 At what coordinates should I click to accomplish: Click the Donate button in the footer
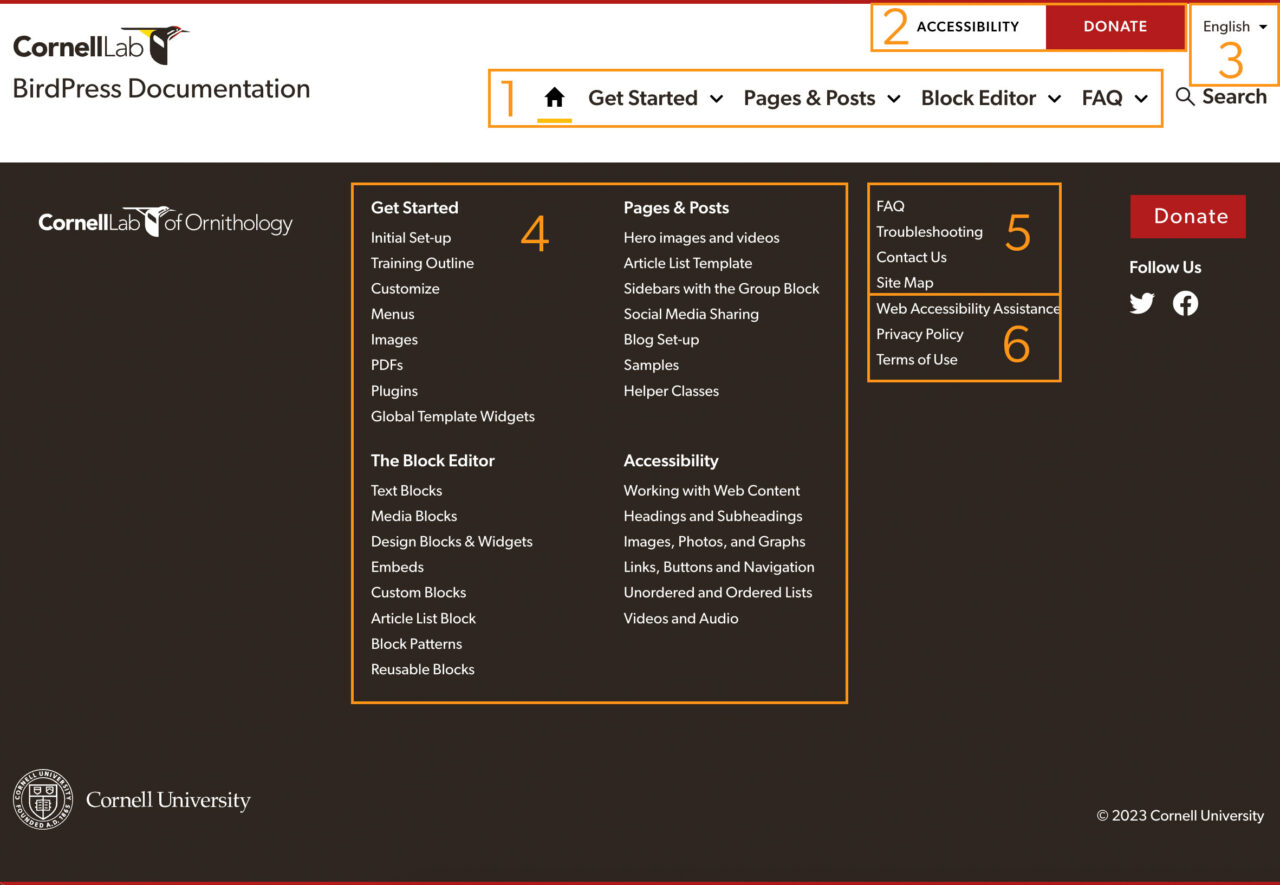click(x=1188, y=216)
